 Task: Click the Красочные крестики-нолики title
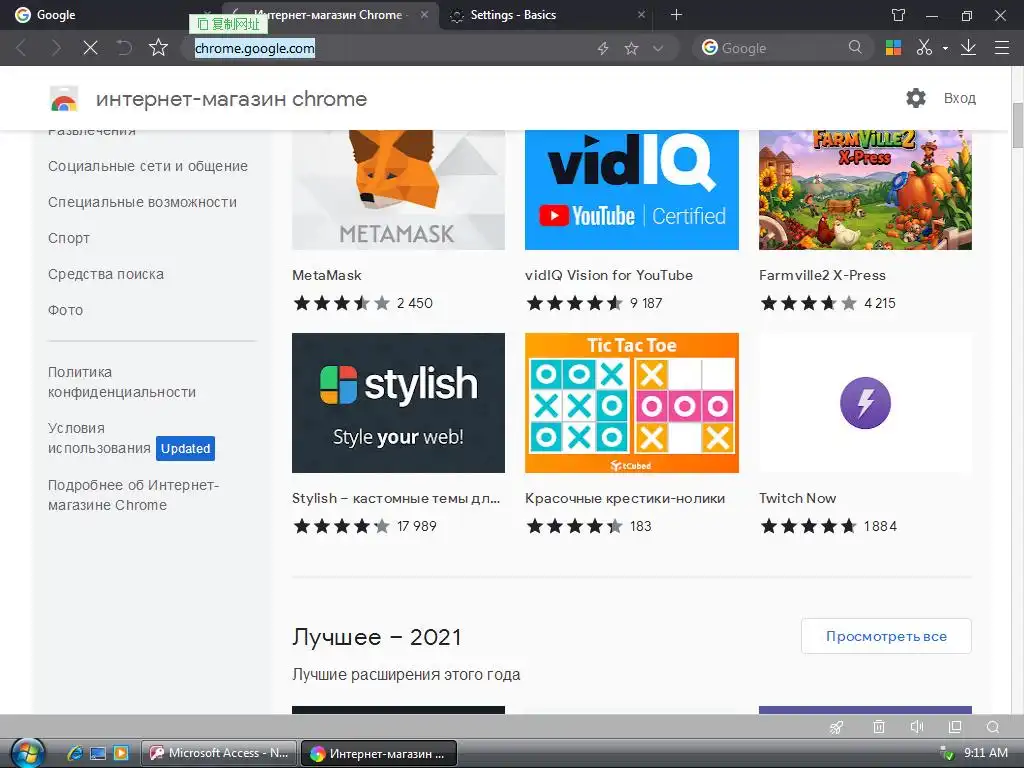(x=625, y=498)
